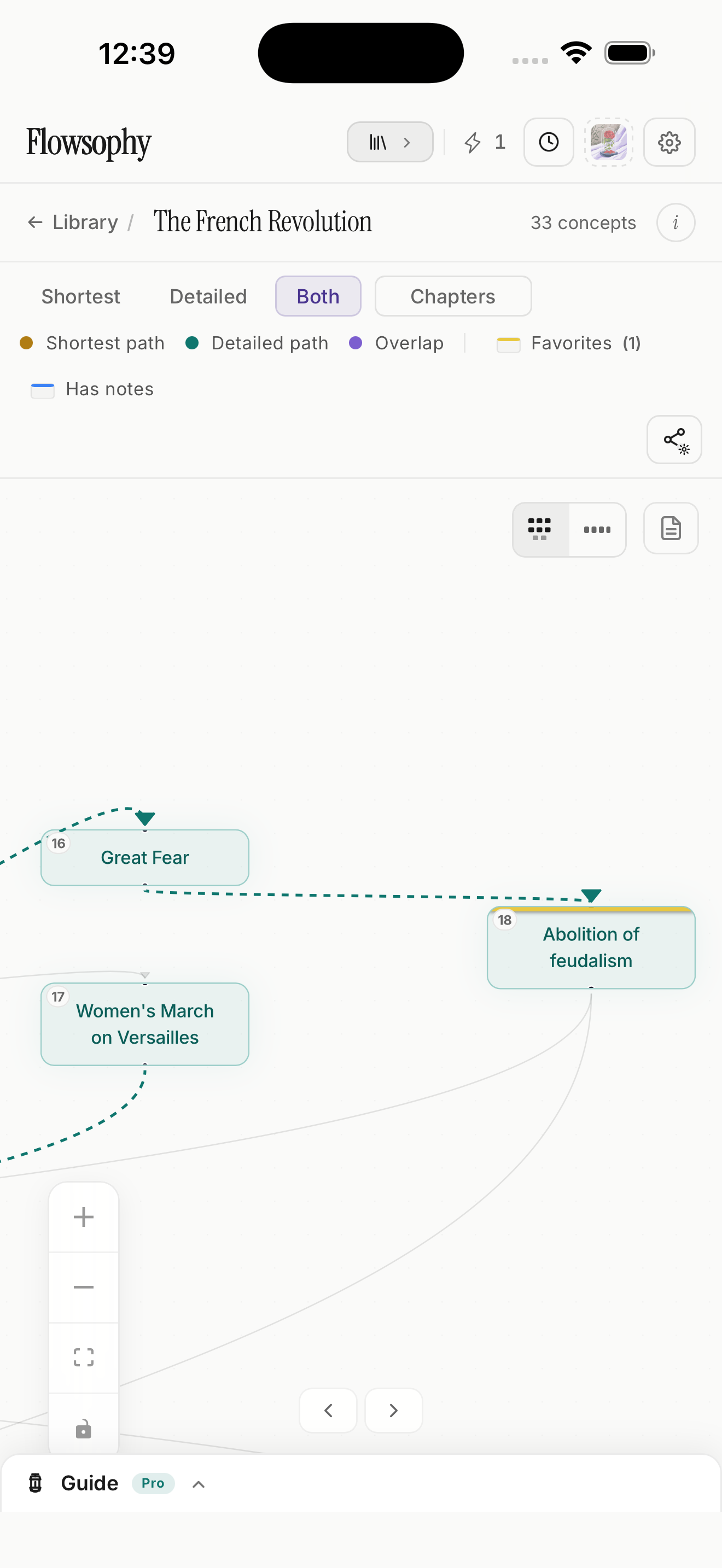This screenshot has width=722, height=1568.
Task: Zoom in on the concept map
Action: click(83, 1218)
